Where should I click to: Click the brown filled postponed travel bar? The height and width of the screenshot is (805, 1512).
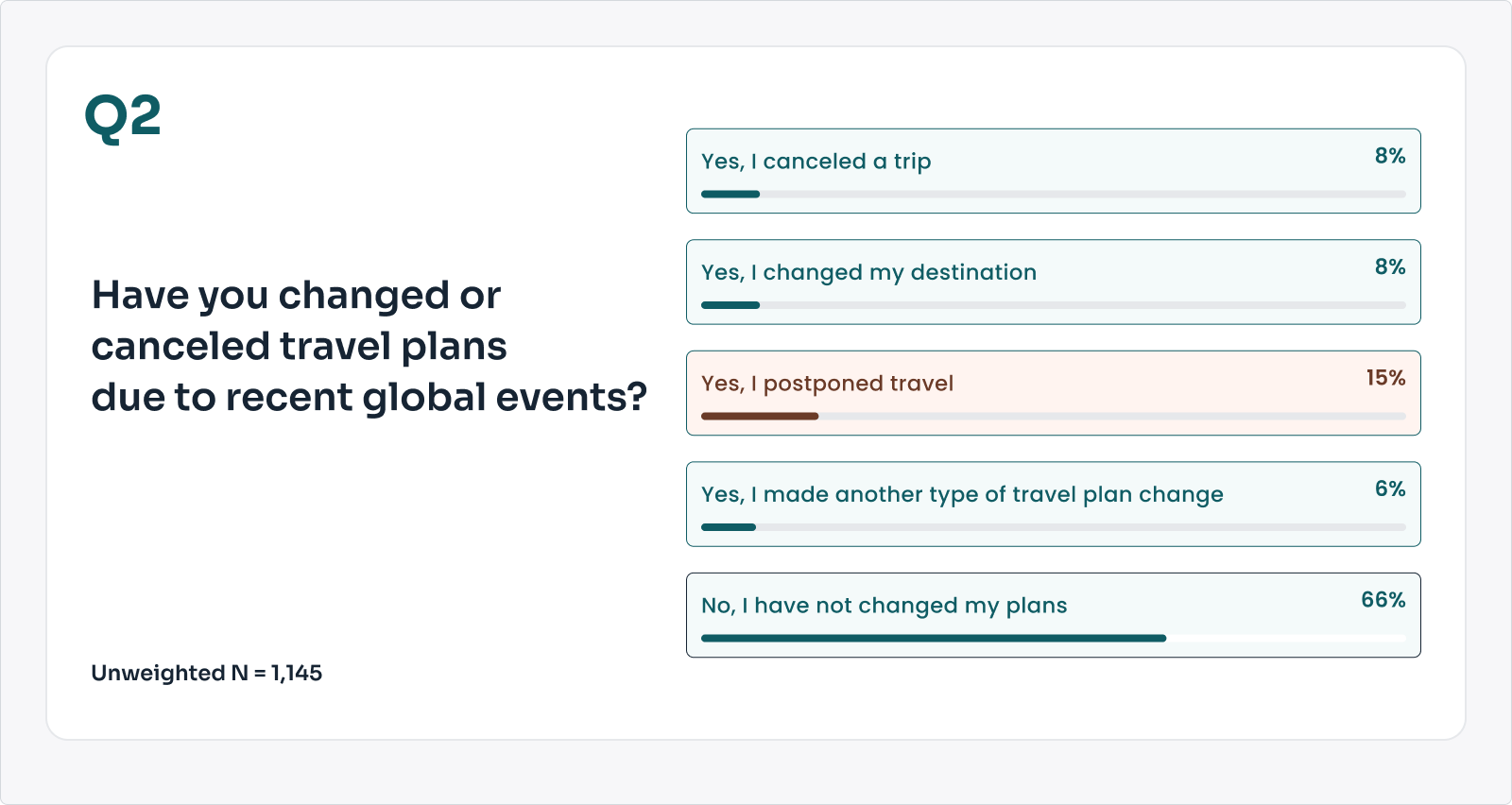760,417
